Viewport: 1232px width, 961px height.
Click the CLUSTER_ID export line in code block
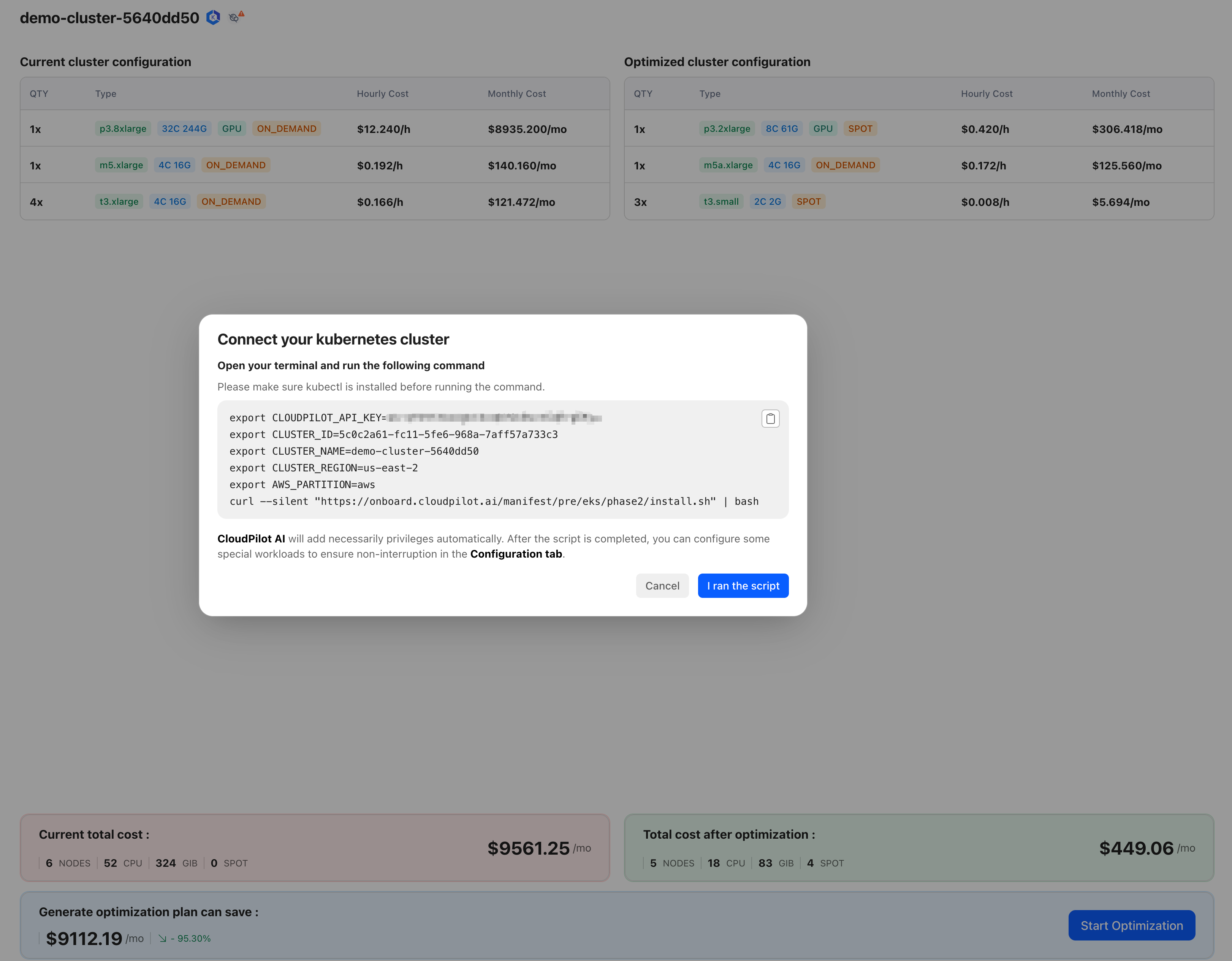click(393, 434)
